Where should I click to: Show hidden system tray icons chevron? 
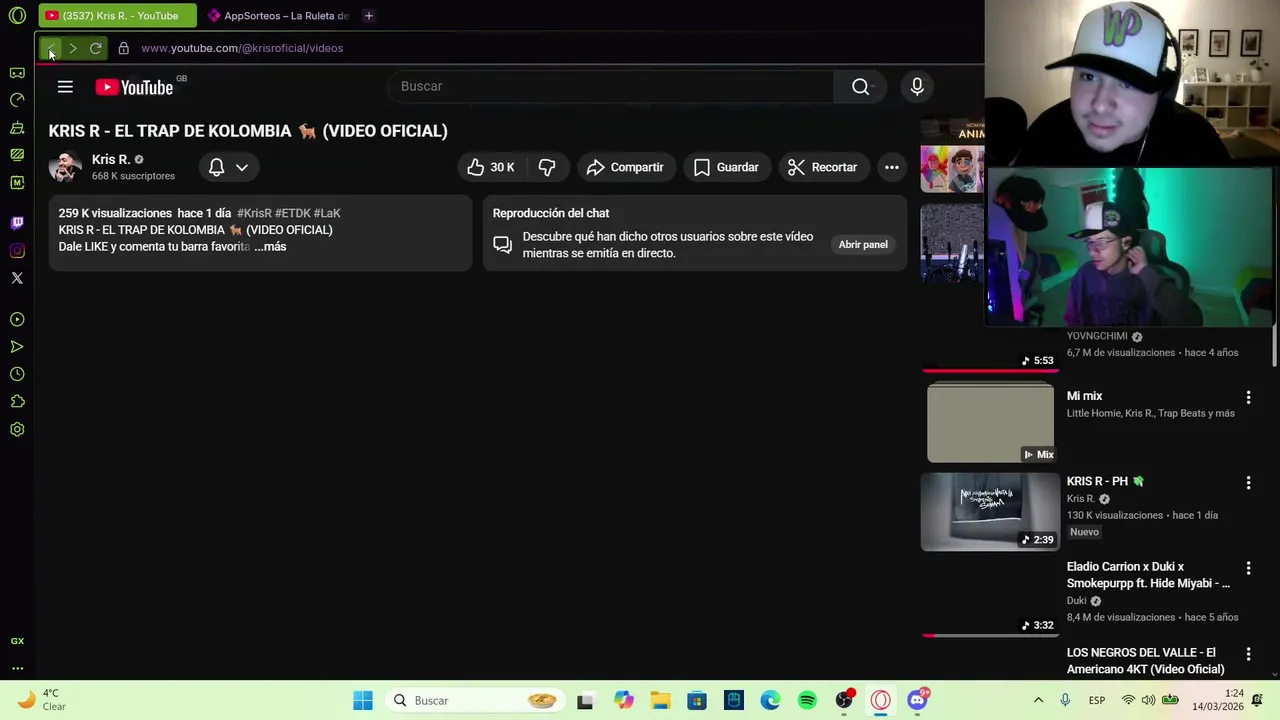pos(1038,700)
